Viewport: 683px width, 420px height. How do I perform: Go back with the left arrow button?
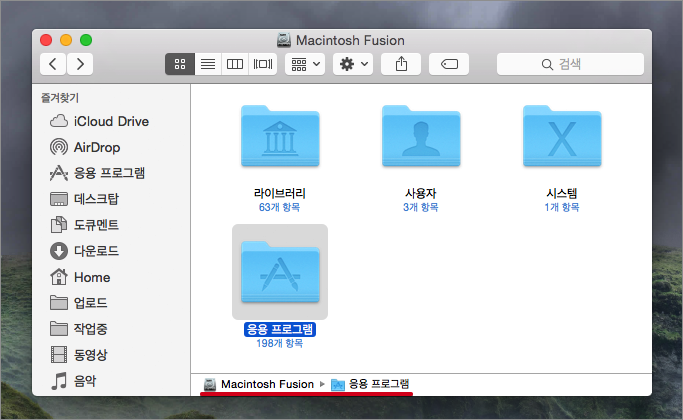(x=53, y=64)
